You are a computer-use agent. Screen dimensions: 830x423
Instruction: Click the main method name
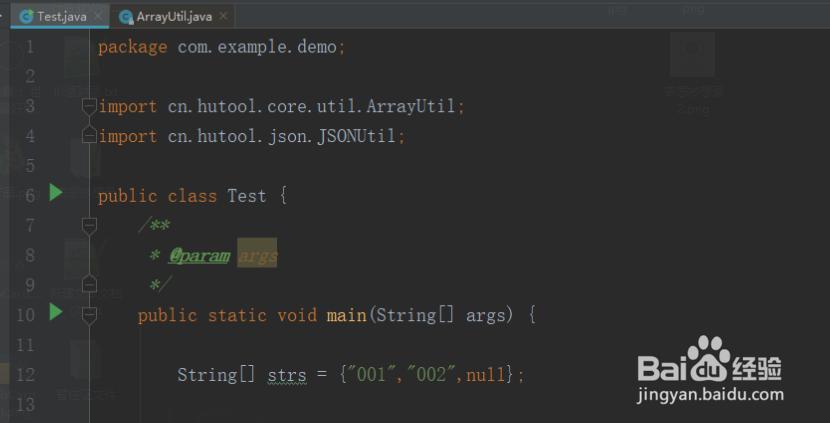click(x=346, y=315)
